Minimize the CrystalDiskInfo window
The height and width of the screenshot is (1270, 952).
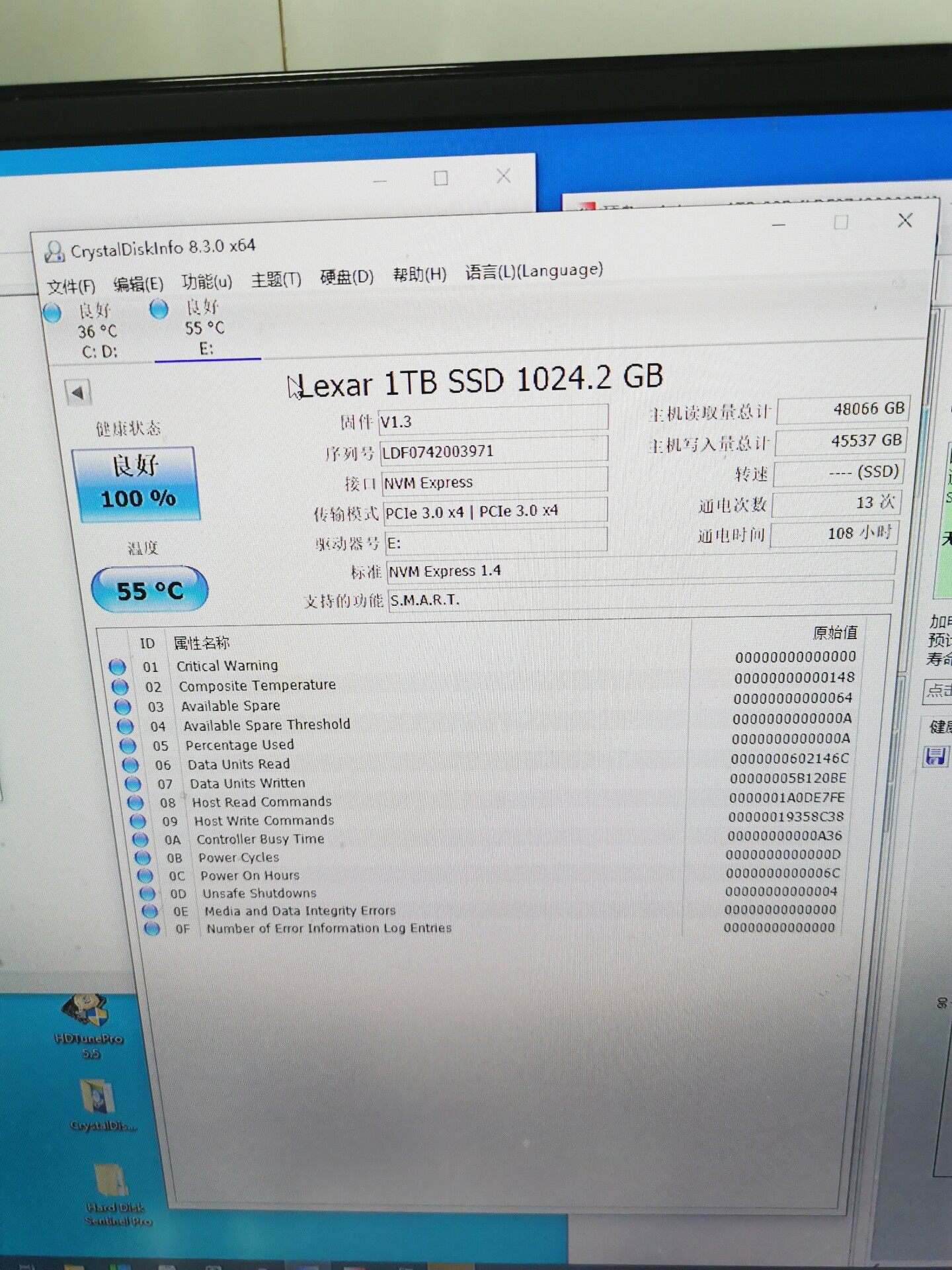(779, 225)
